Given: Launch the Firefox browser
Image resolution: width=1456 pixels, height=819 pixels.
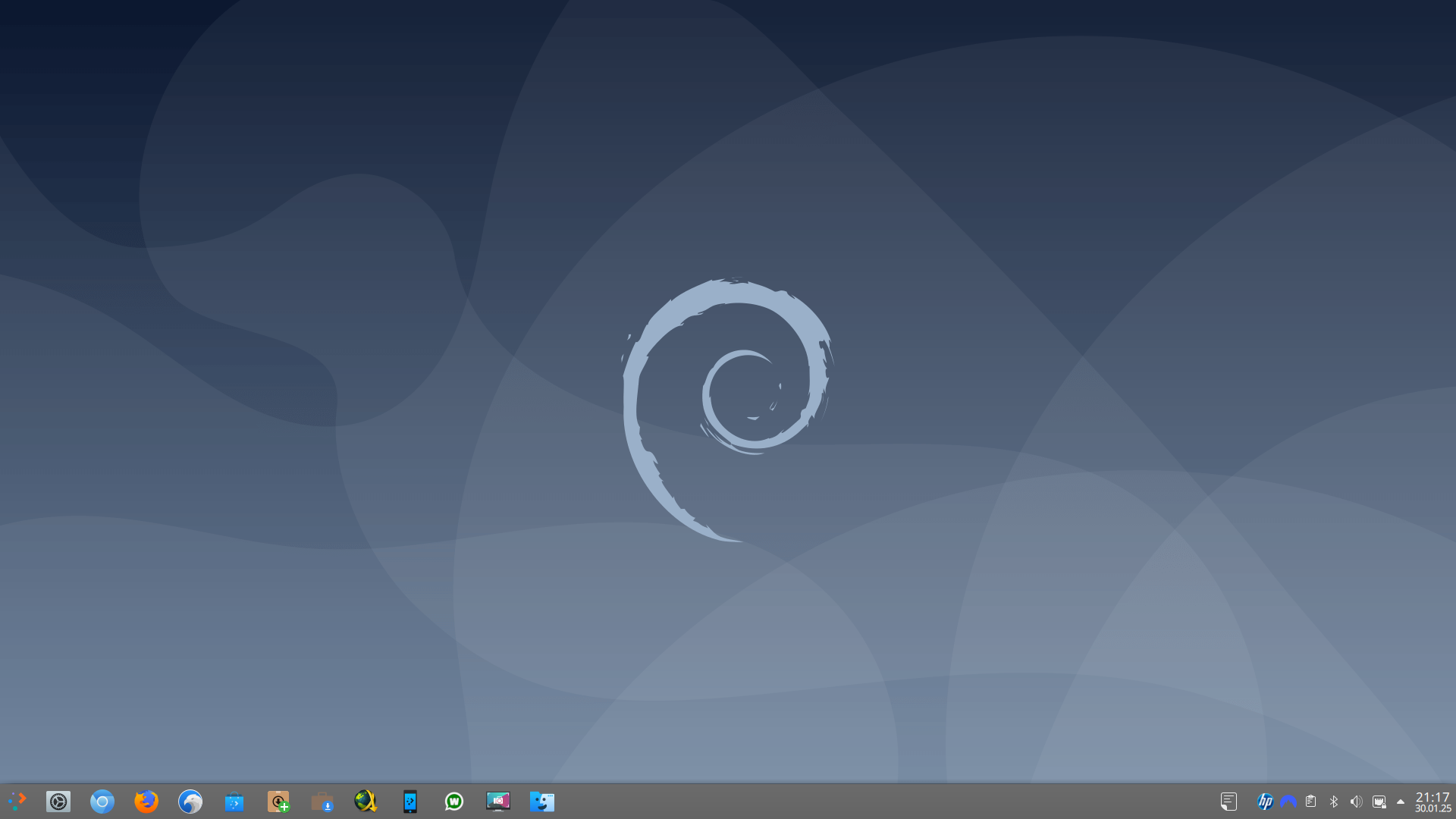Looking at the screenshot, I should [146, 802].
